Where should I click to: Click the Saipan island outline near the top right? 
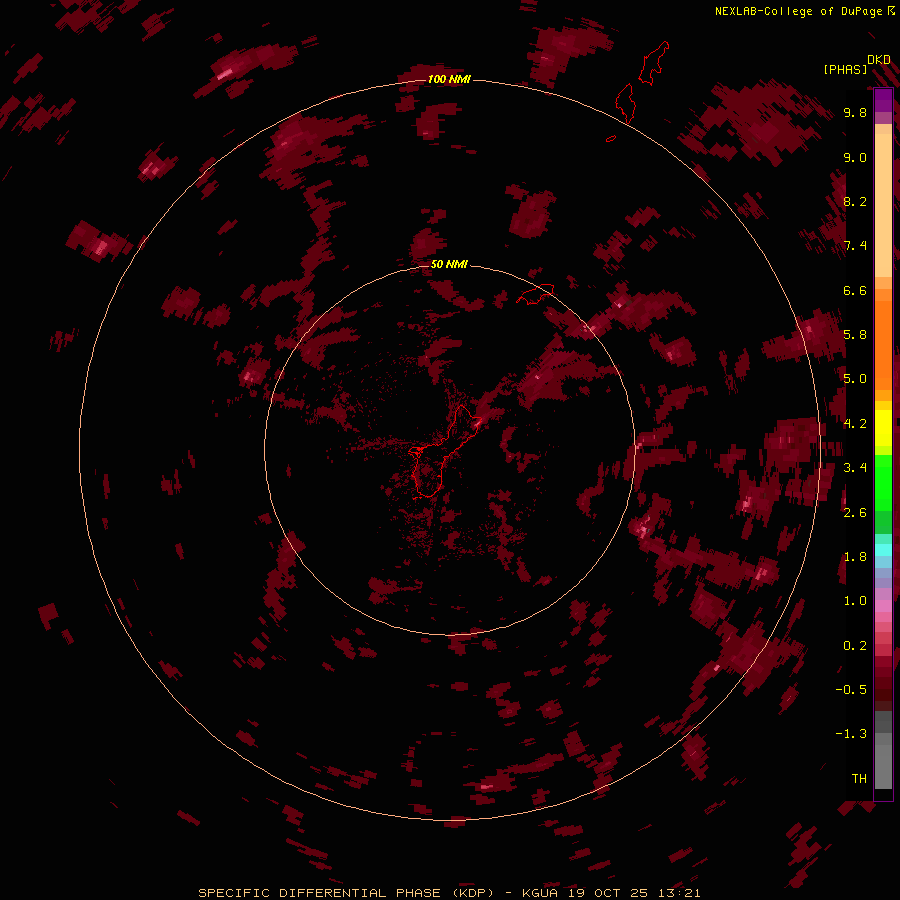point(654,63)
